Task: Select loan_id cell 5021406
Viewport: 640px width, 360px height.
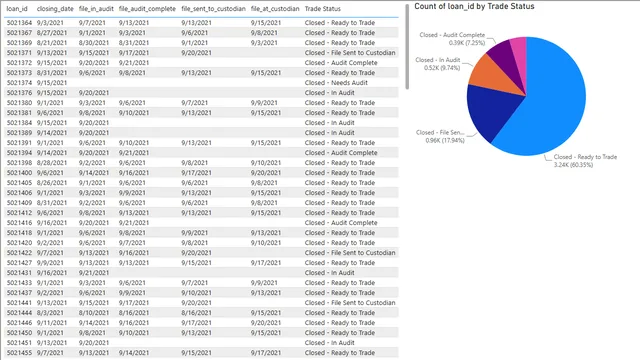Action: coord(19,193)
